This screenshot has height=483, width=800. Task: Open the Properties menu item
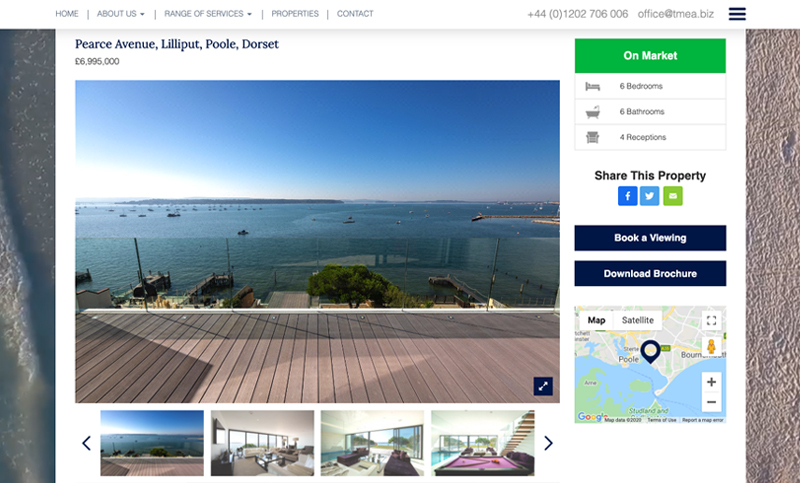295,14
